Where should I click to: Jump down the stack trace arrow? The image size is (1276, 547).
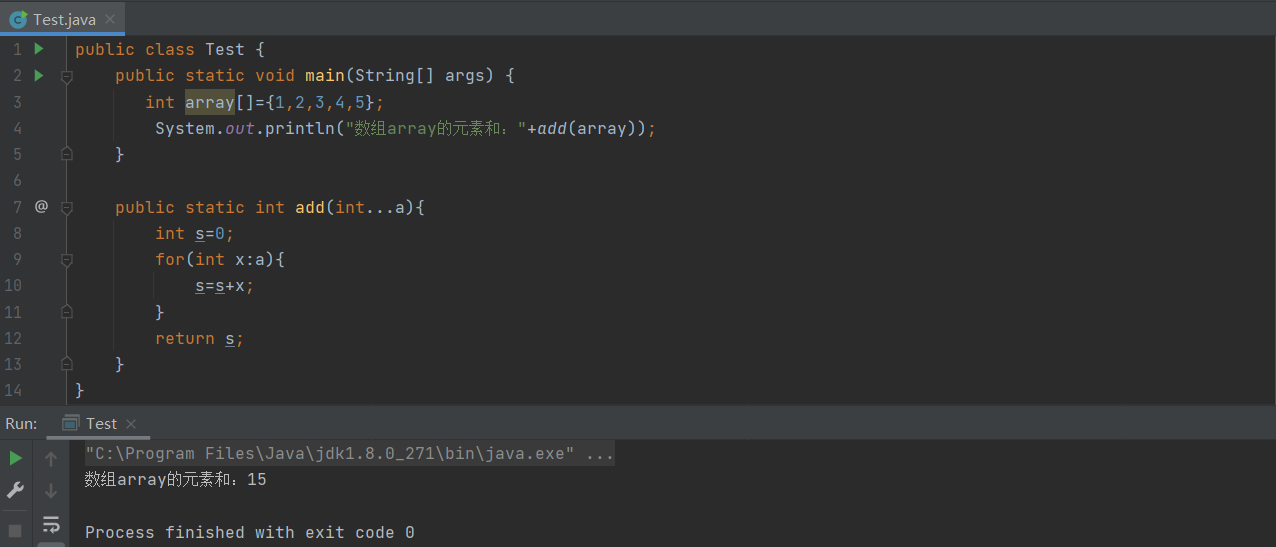51,491
